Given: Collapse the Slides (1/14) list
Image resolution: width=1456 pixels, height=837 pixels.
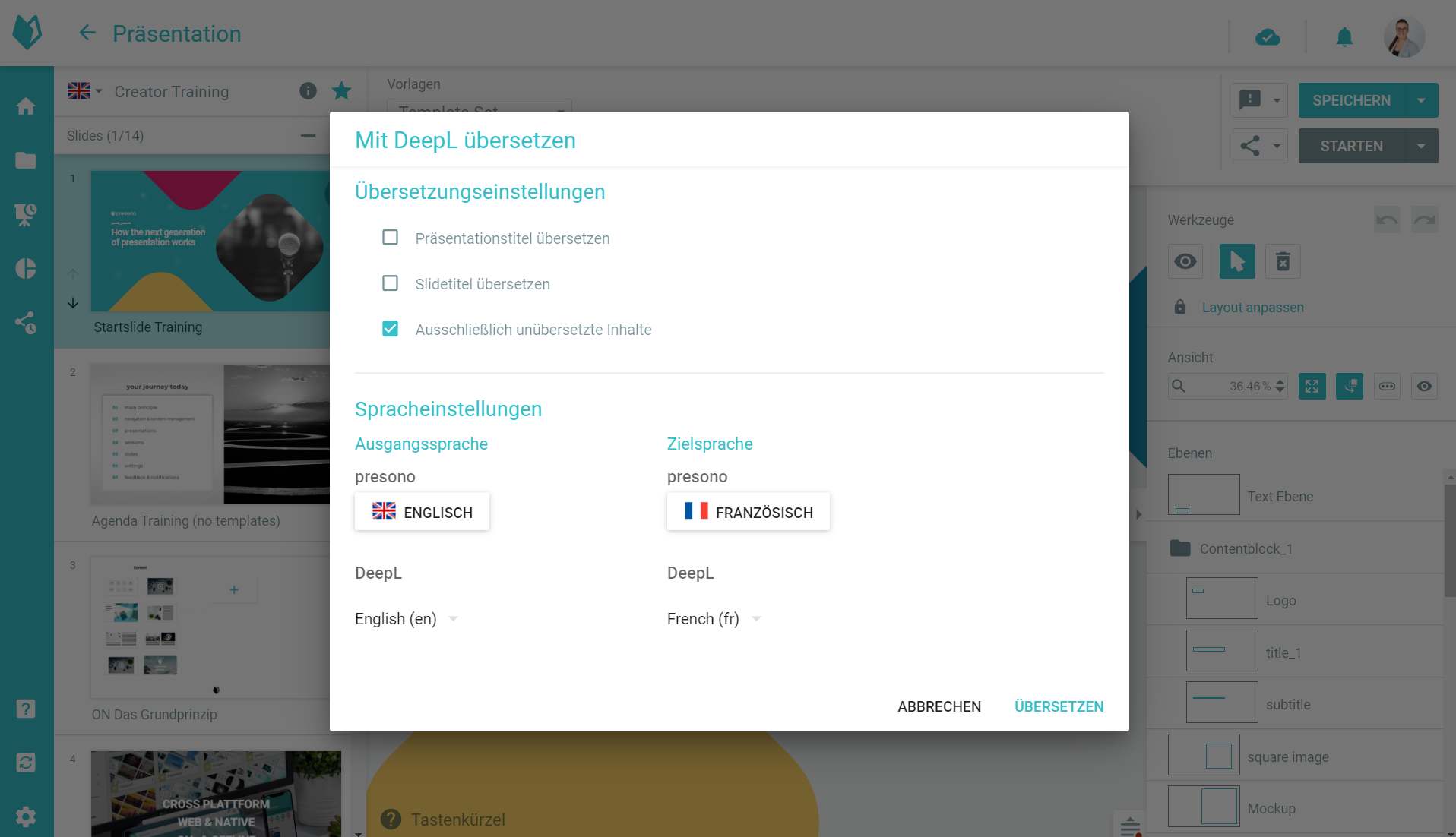Looking at the screenshot, I should pos(308,136).
